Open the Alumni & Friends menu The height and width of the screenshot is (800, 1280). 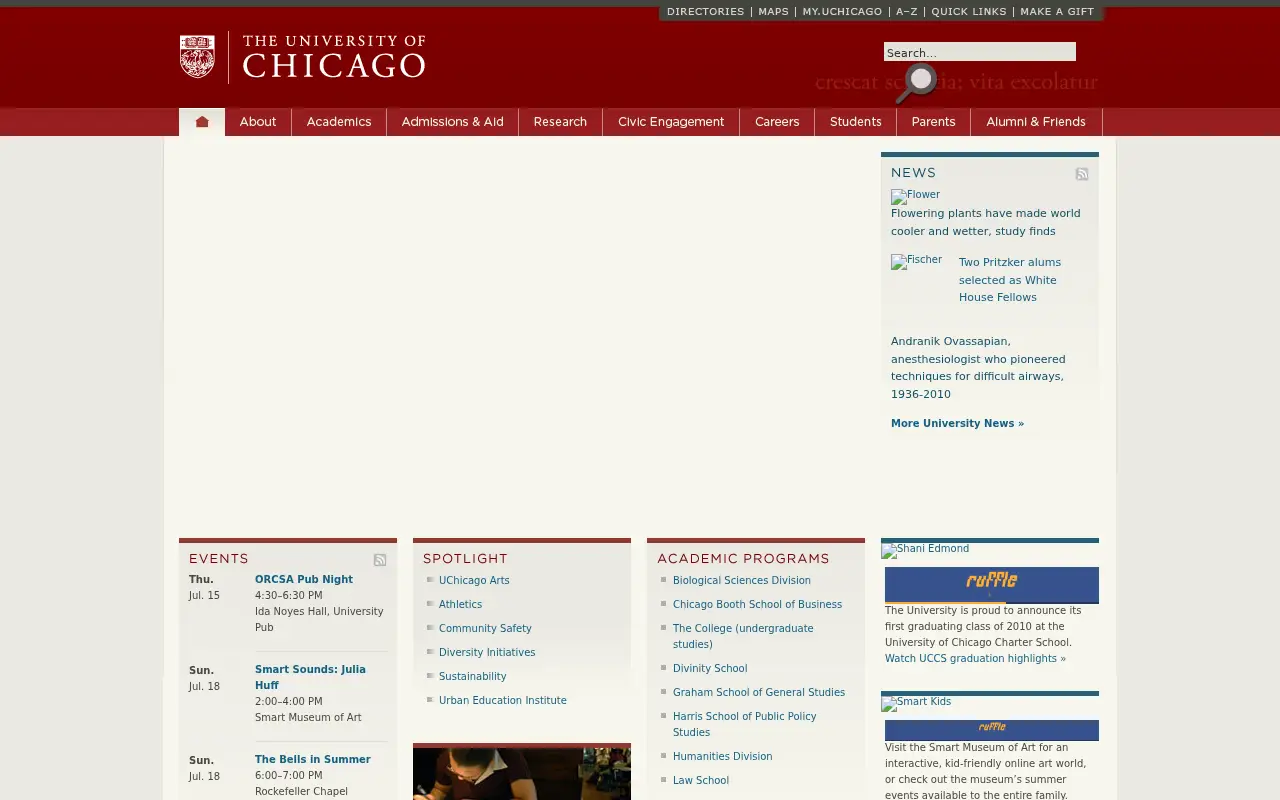click(x=1036, y=122)
